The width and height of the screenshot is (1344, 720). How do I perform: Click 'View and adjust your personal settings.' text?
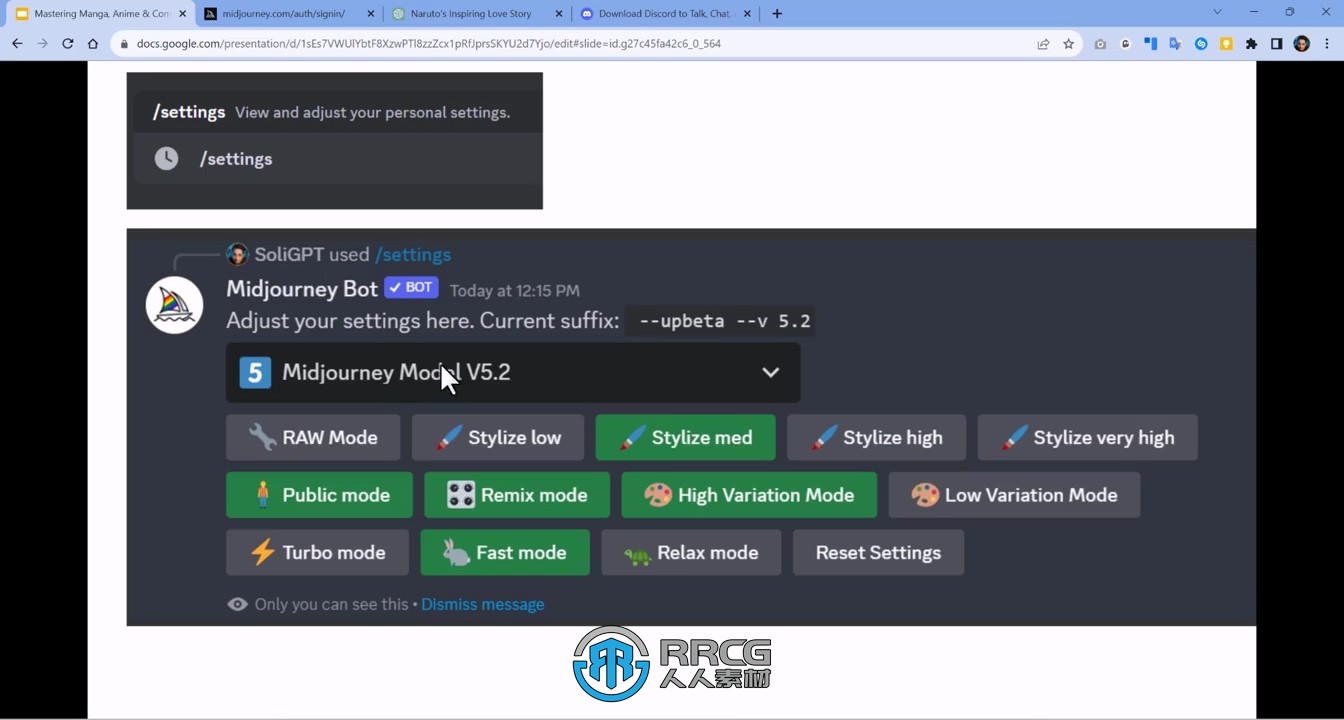click(372, 112)
